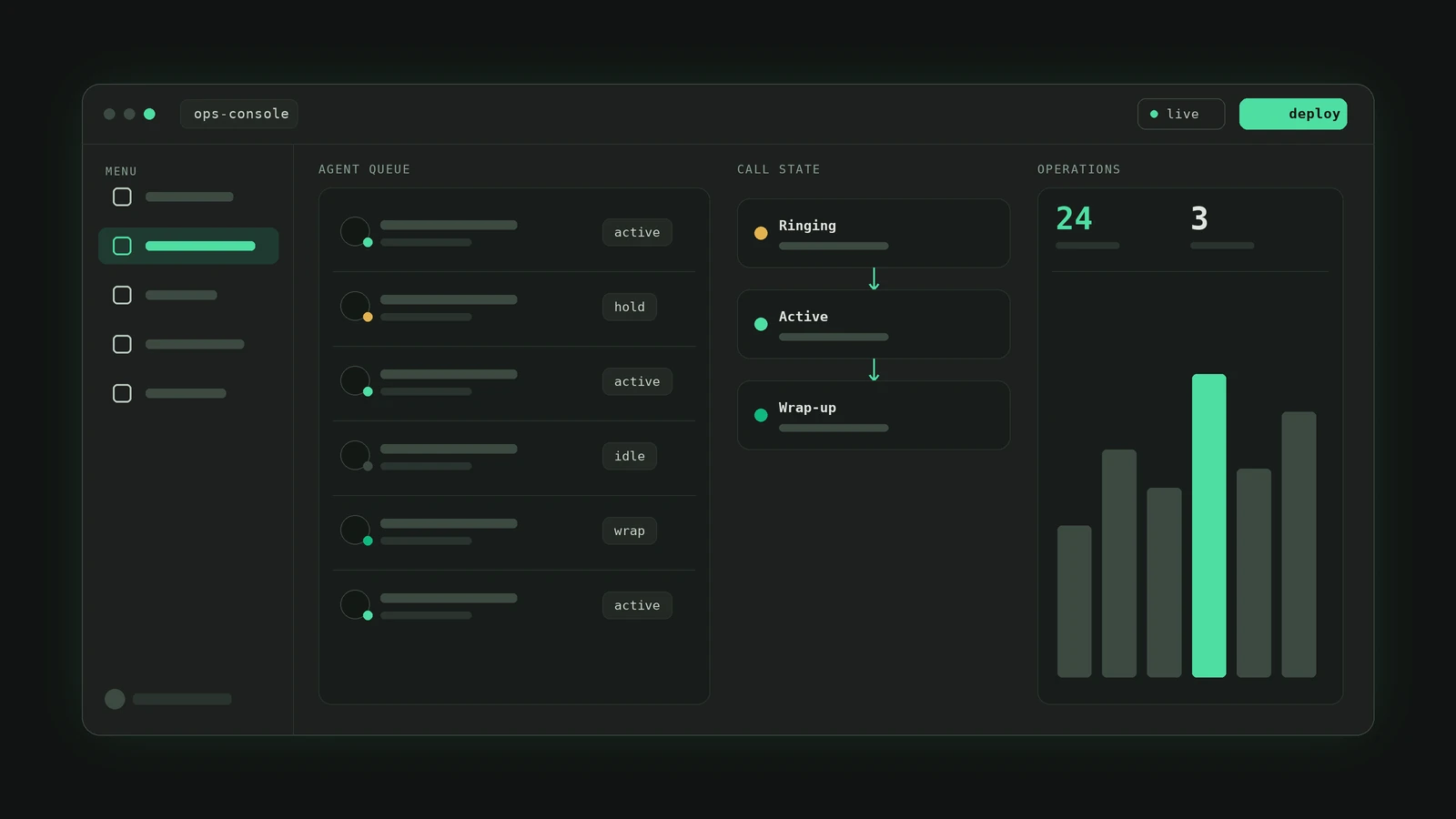Open the Wrap-up call state card
1456x819 pixels.
[874, 415]
